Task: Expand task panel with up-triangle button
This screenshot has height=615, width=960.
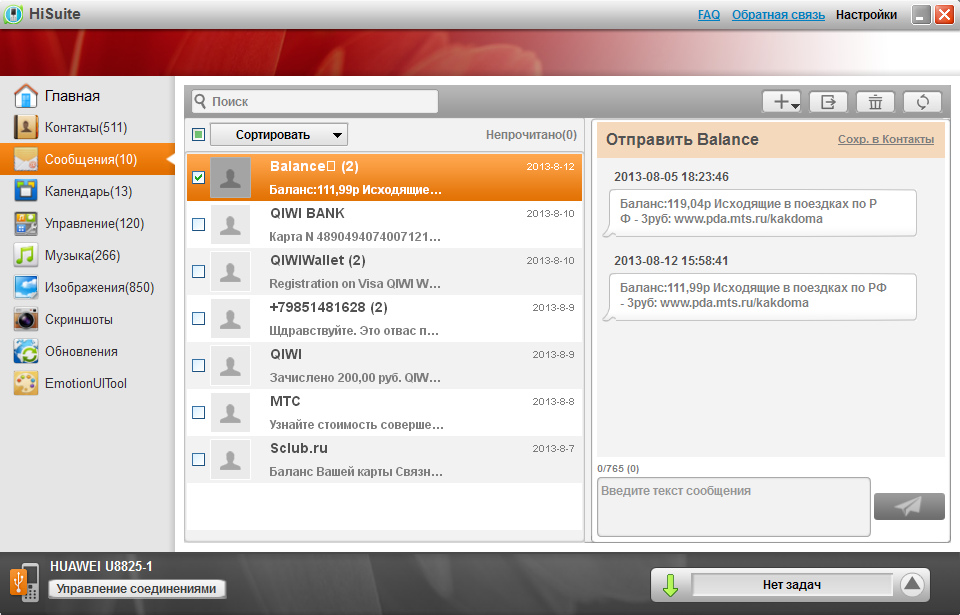Action: (912, 584)
